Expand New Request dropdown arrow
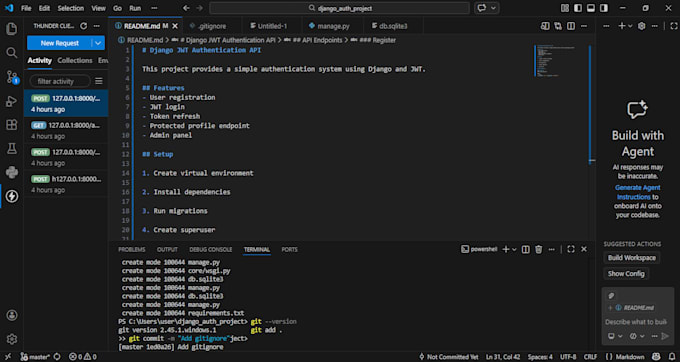 [98, 43]
